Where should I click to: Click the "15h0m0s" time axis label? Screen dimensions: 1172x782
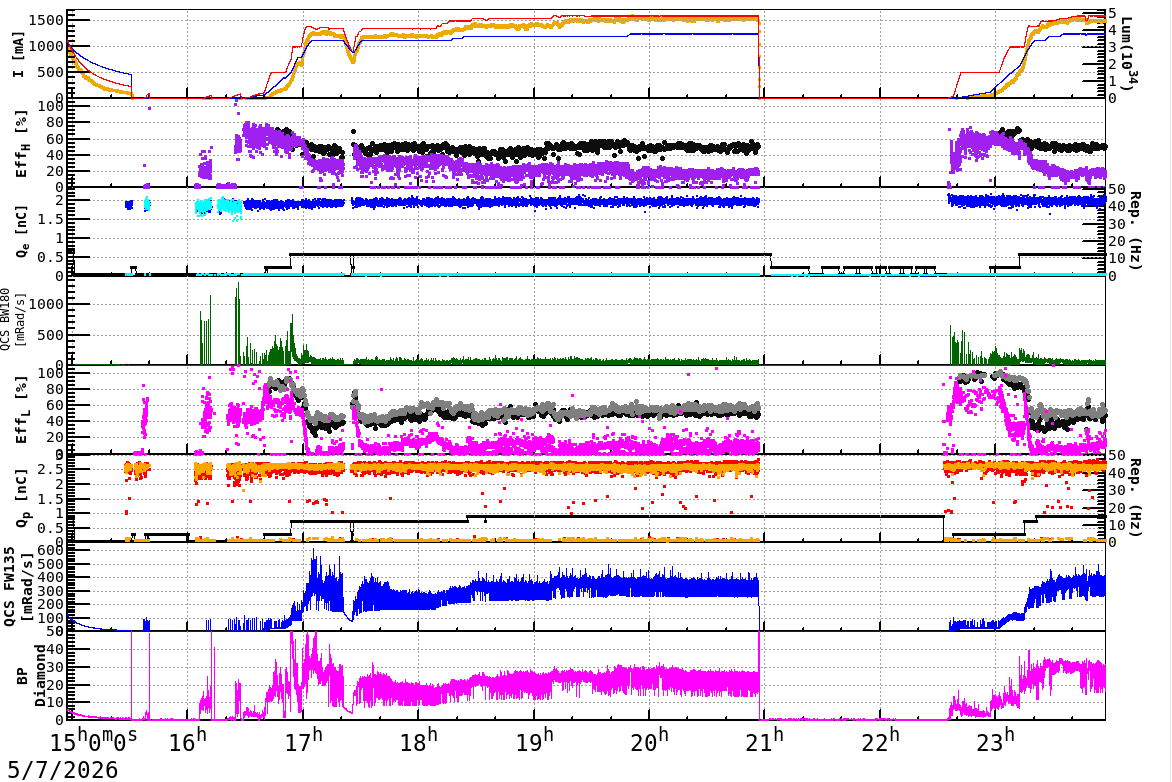(93, 740)
